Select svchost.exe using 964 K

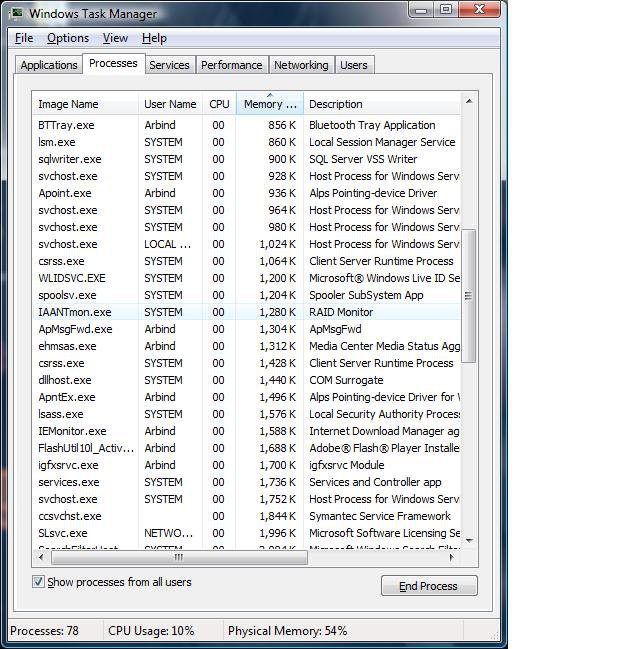[x=246, y=210]
